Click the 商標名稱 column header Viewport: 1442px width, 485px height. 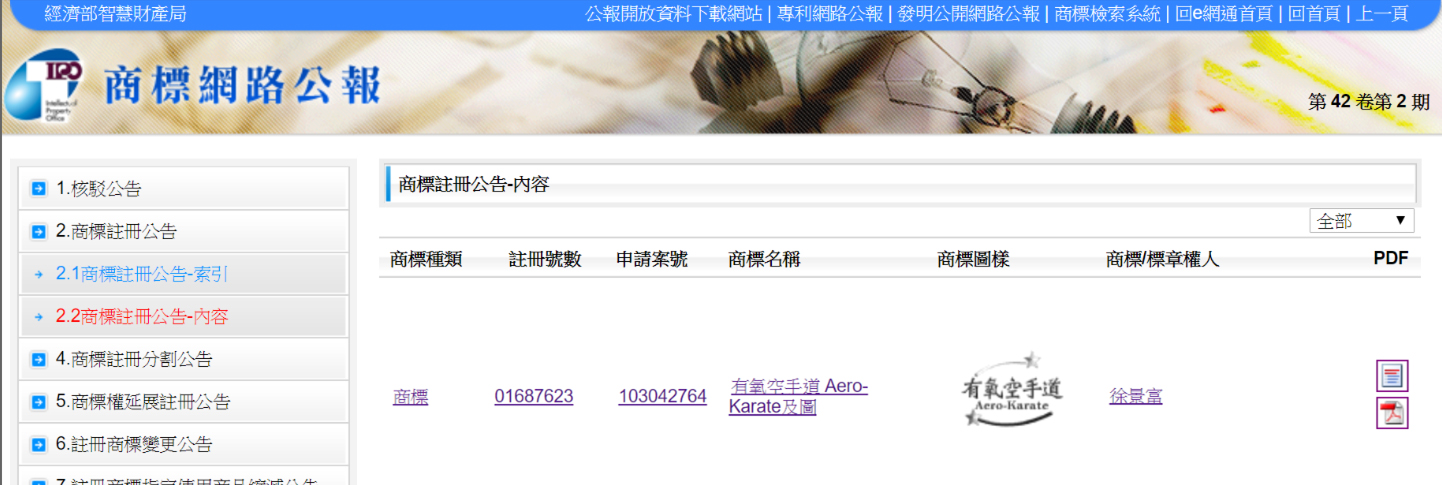(x=765, y=260)
